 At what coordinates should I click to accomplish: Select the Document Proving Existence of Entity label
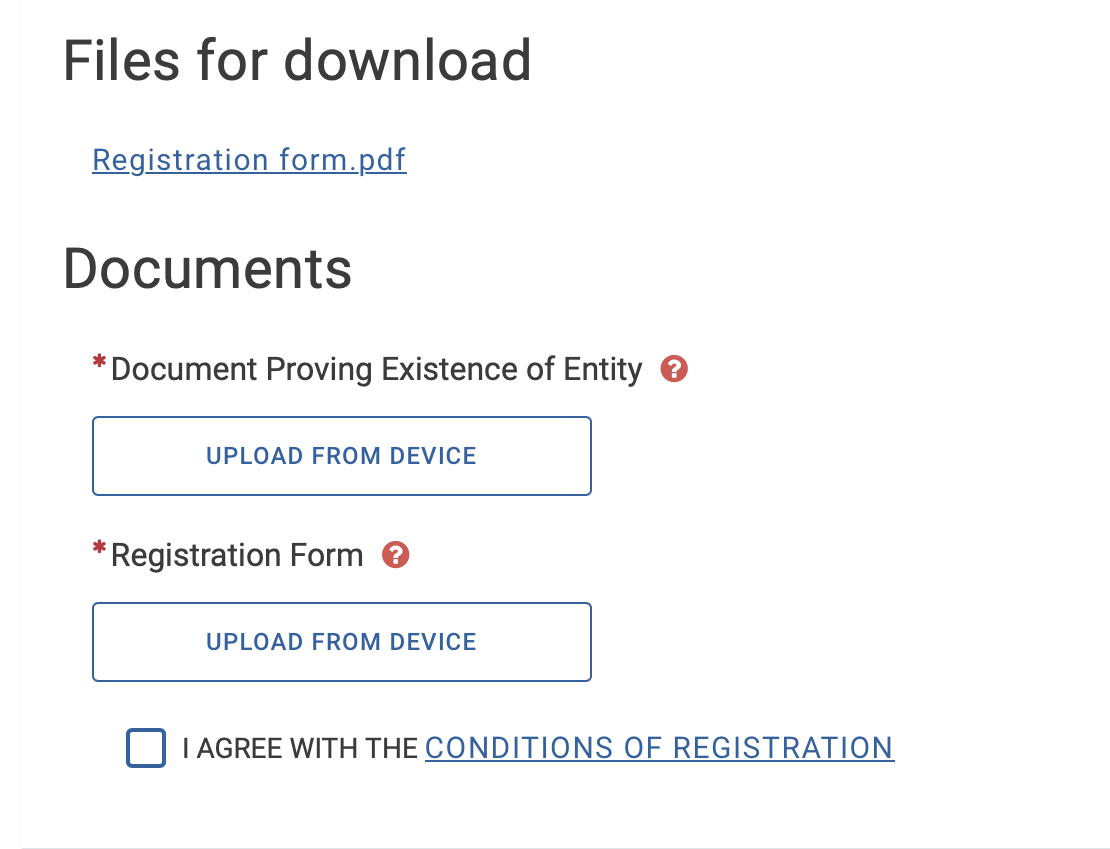(x=376, y=370)
